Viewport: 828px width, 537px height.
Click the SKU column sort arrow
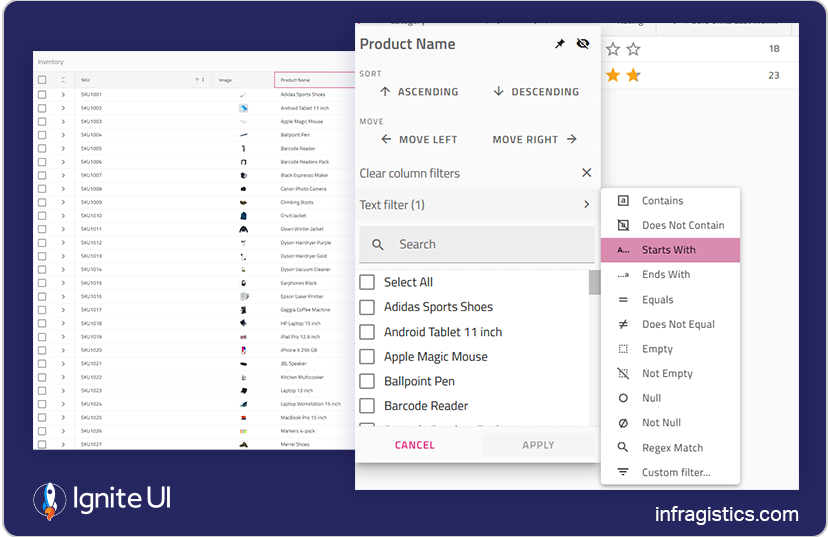197,80
